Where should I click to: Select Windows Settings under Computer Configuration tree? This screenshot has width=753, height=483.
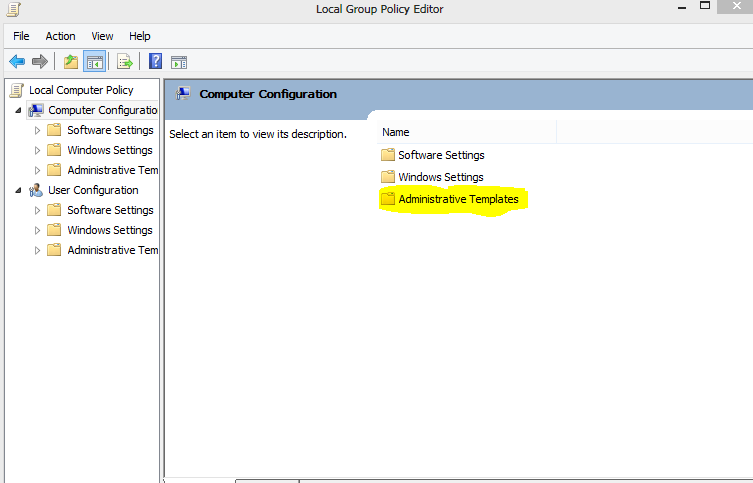point(110,150)
